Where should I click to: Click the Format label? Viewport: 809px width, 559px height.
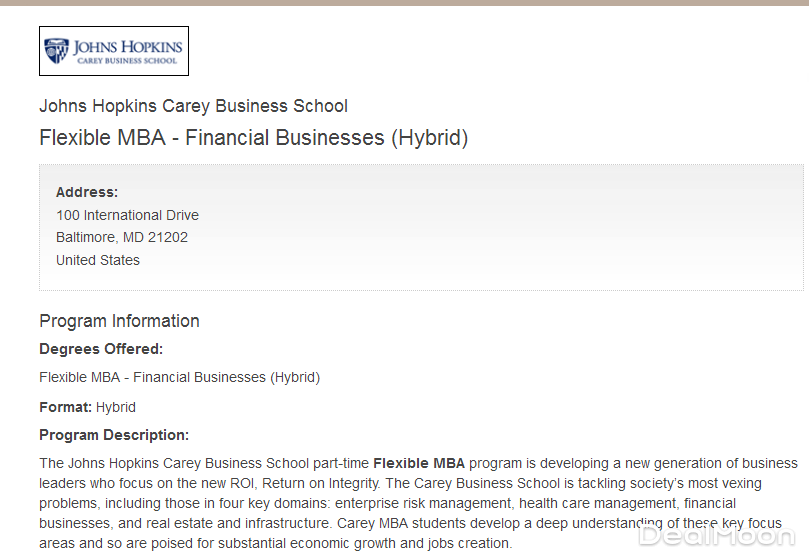(x=66, y=407)
